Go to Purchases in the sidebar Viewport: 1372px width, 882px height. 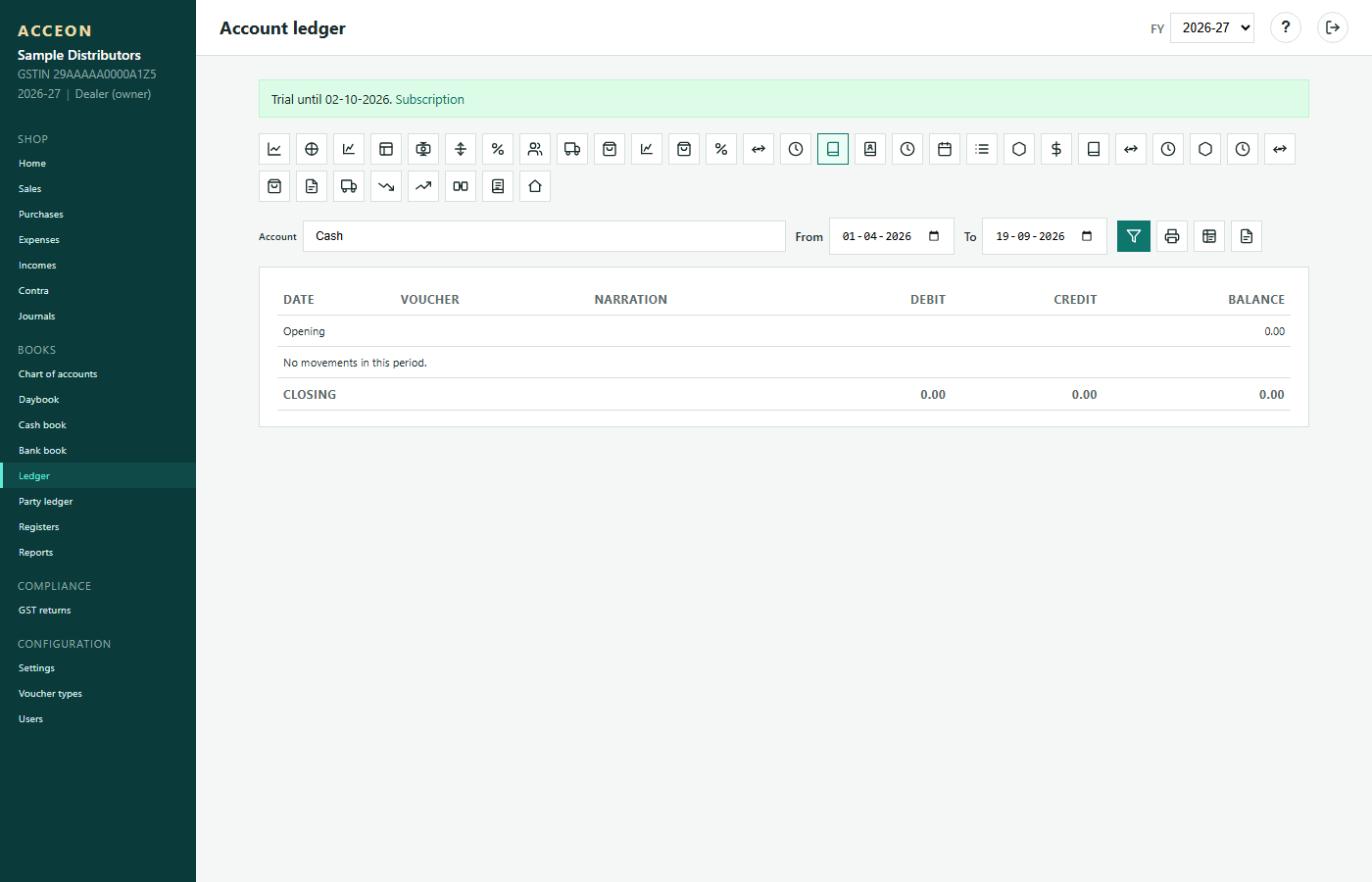(98, 215)
